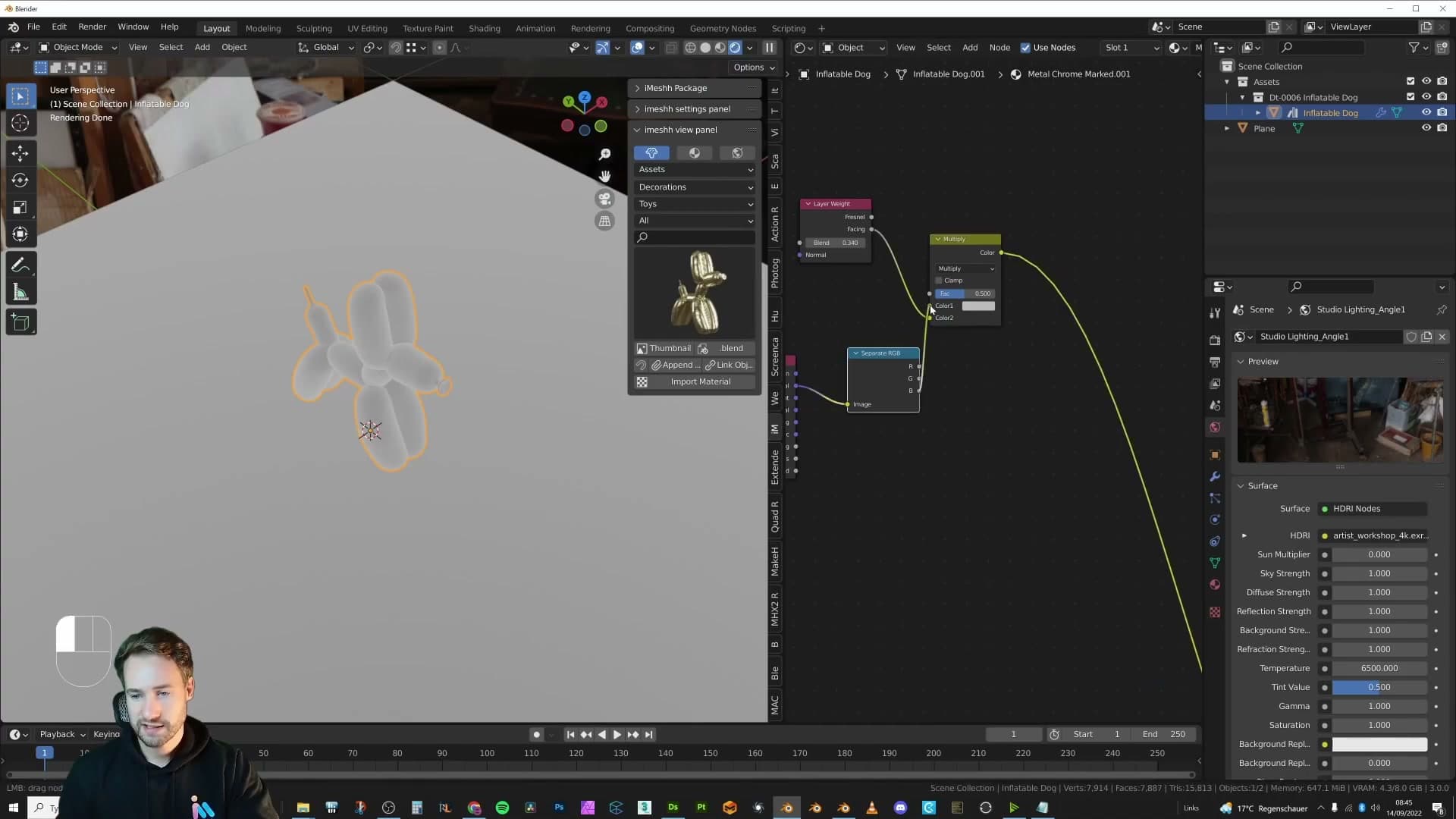Open the Modifier wrench properties tab
Screen dimensions: 1456x819
pos(1215,476)
